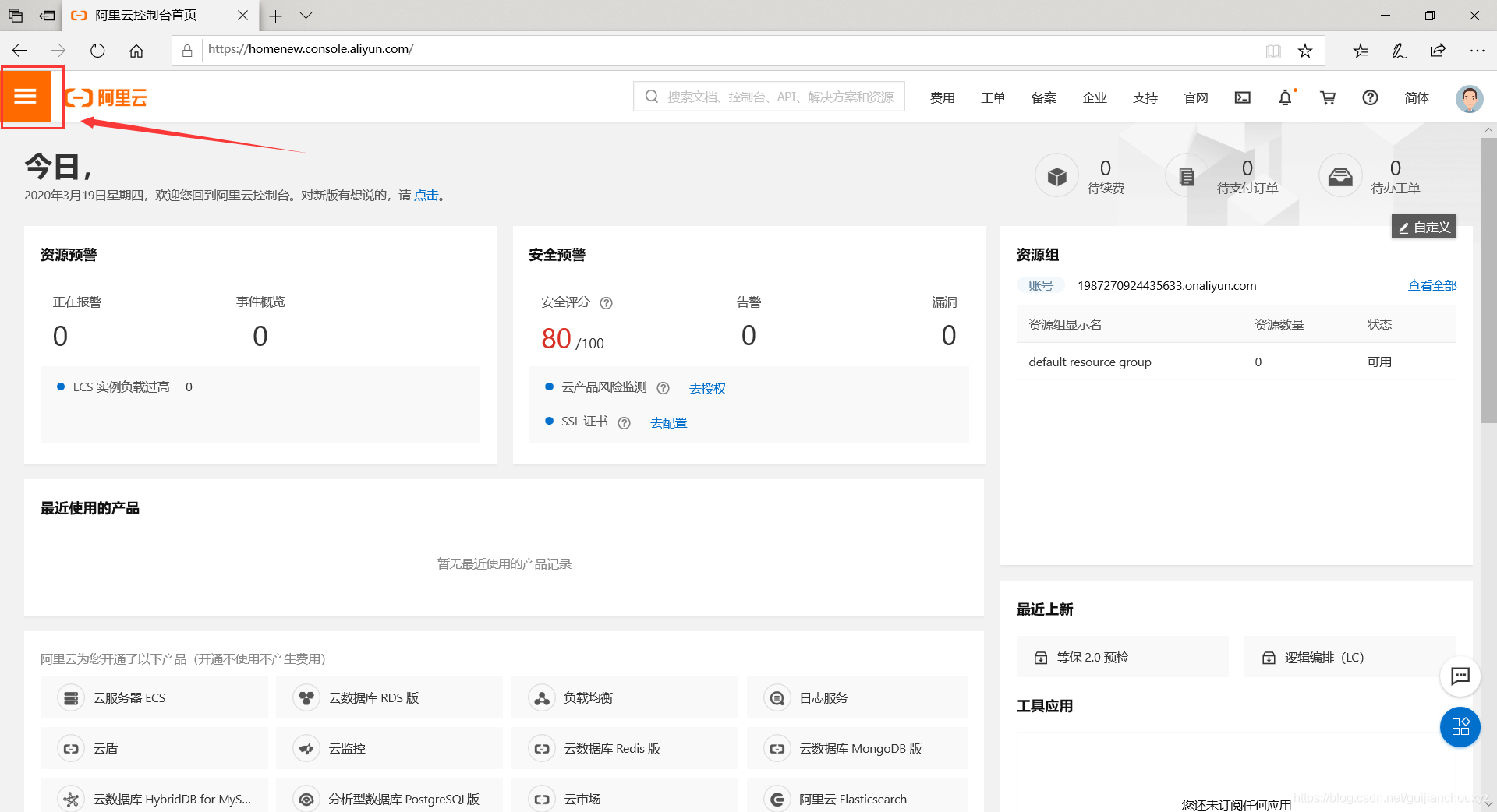The height and width of the screenshot is (812, 1497).
Task: Open the floating chat feedback icon
Action: (1460, 676)
